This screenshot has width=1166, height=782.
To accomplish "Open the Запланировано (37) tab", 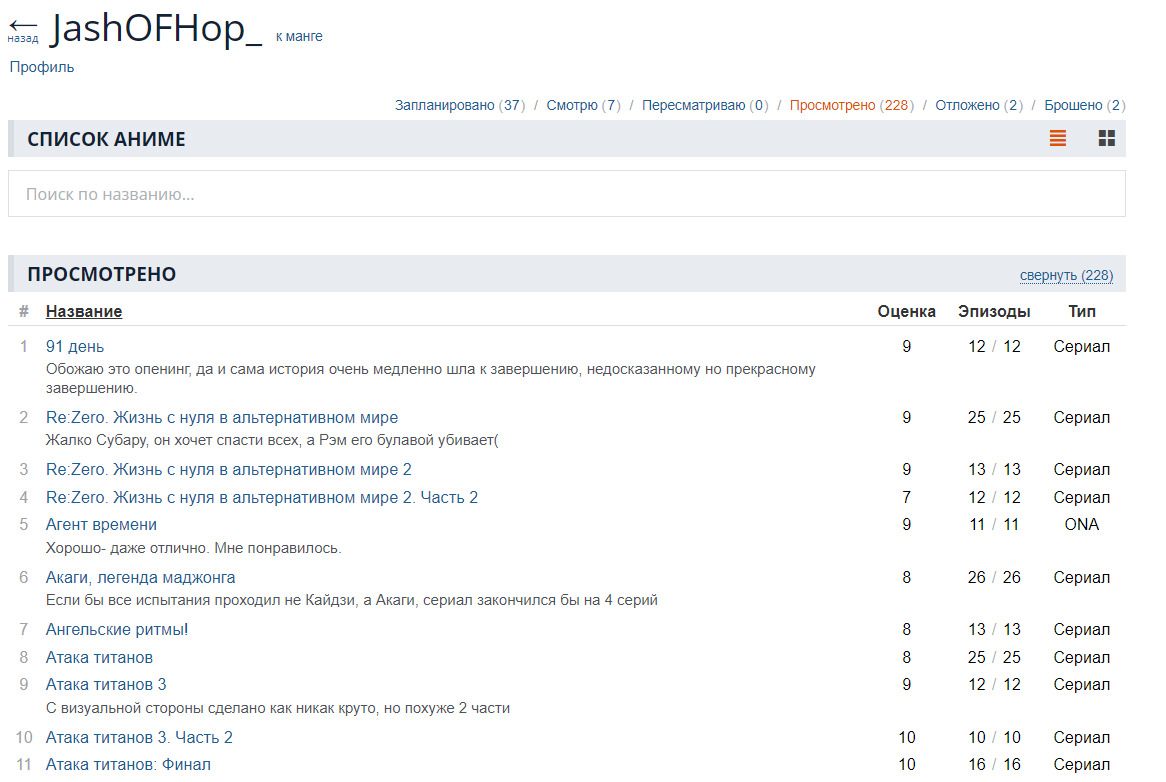I will click(x=459, y=105).
